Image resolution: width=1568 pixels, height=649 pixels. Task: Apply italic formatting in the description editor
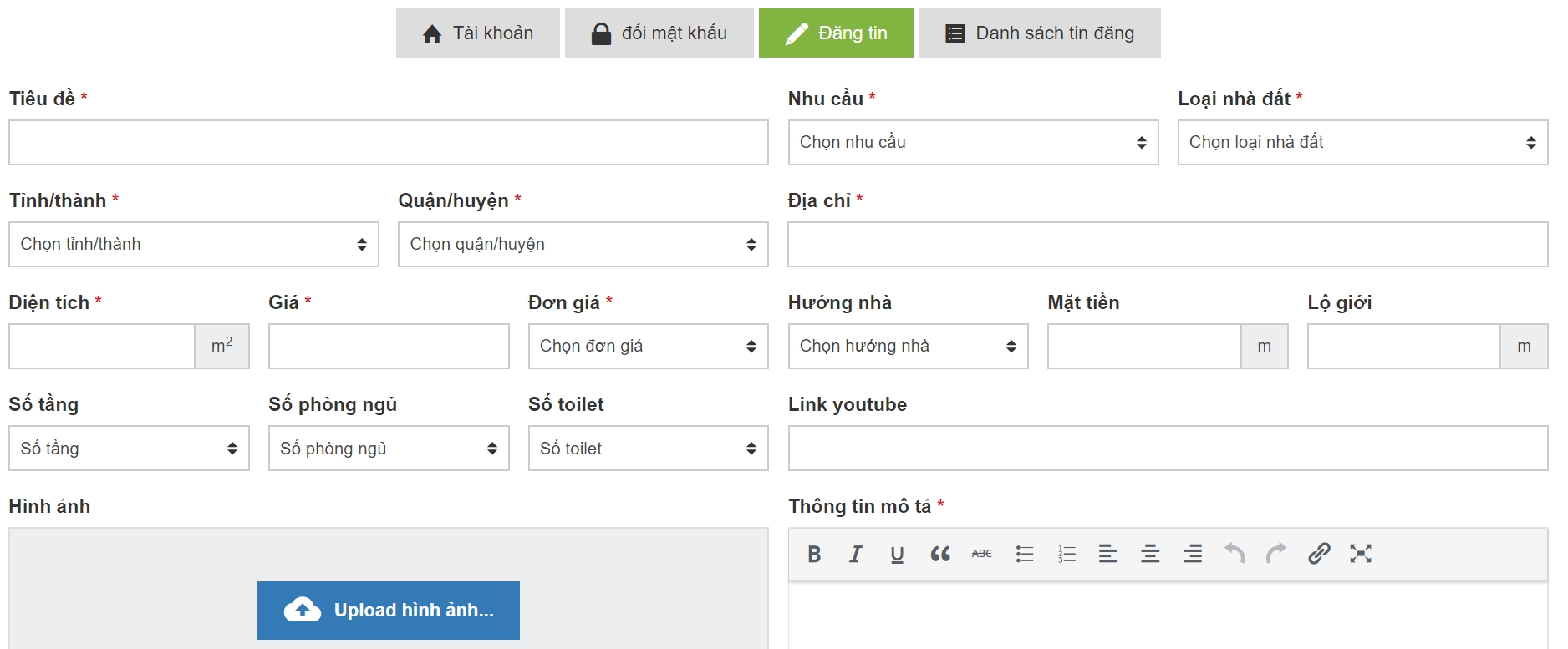coord(855,554)
